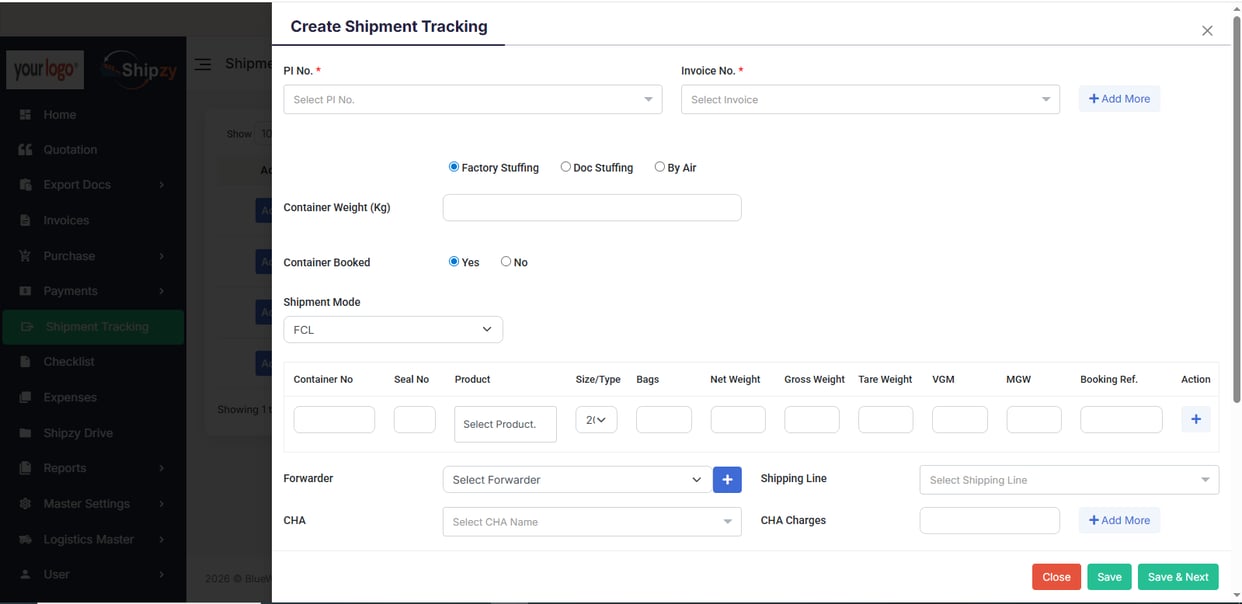The image size is (1242, 604).
Task: Click the Quotation sidebar icon
Action: pyautogui.click(x=25, y=150)
